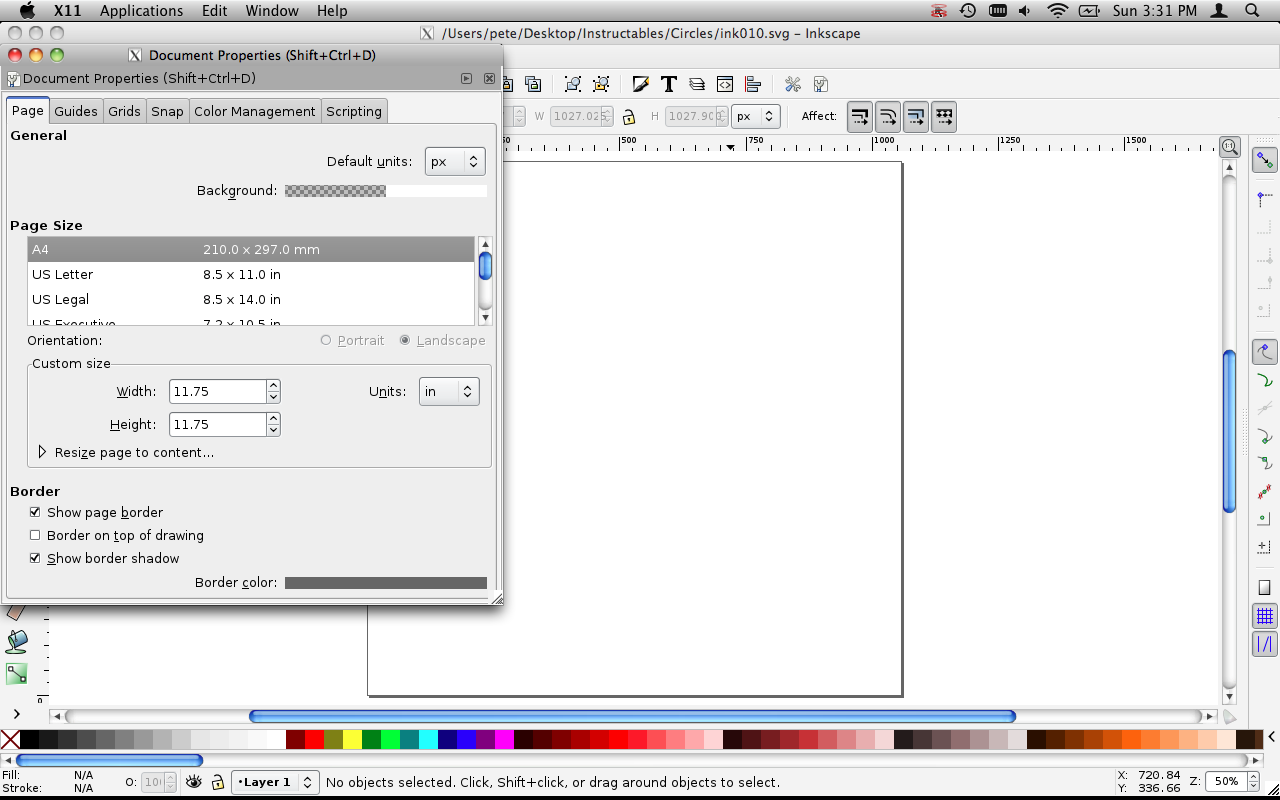
Task: Open the Fill and Stroke dialog icon
Action: click(641, 84)
